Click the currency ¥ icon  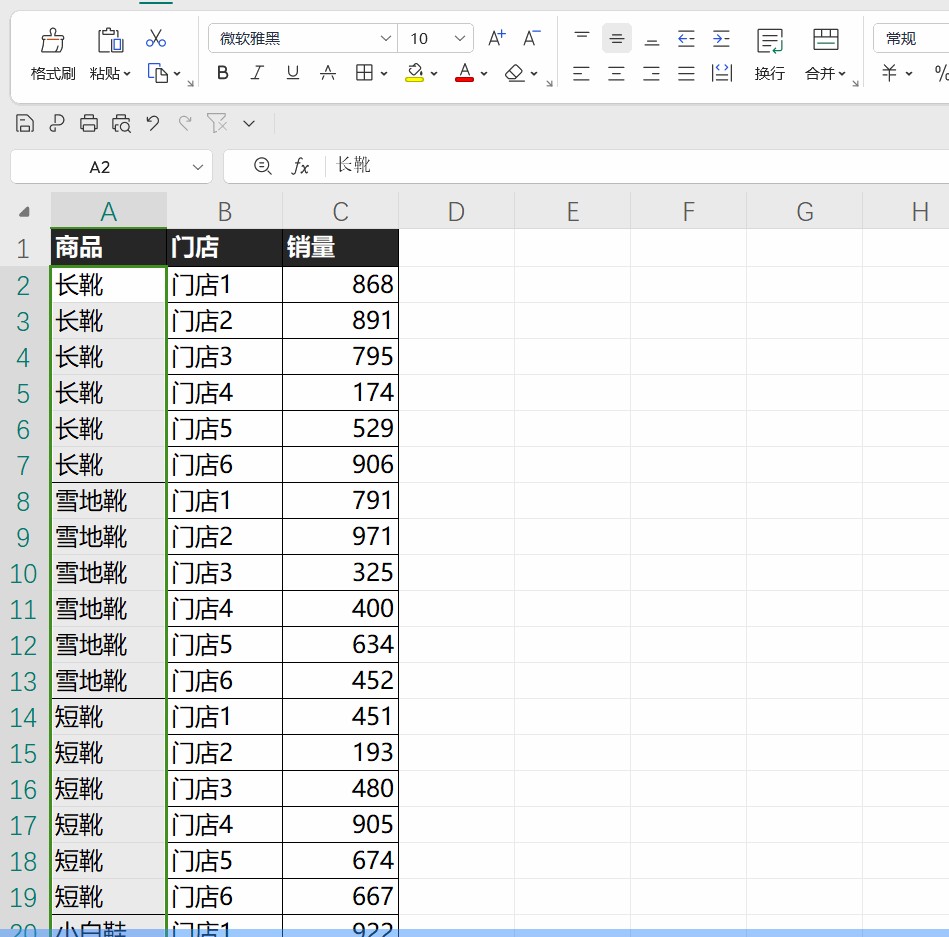(x=889, y=73)
